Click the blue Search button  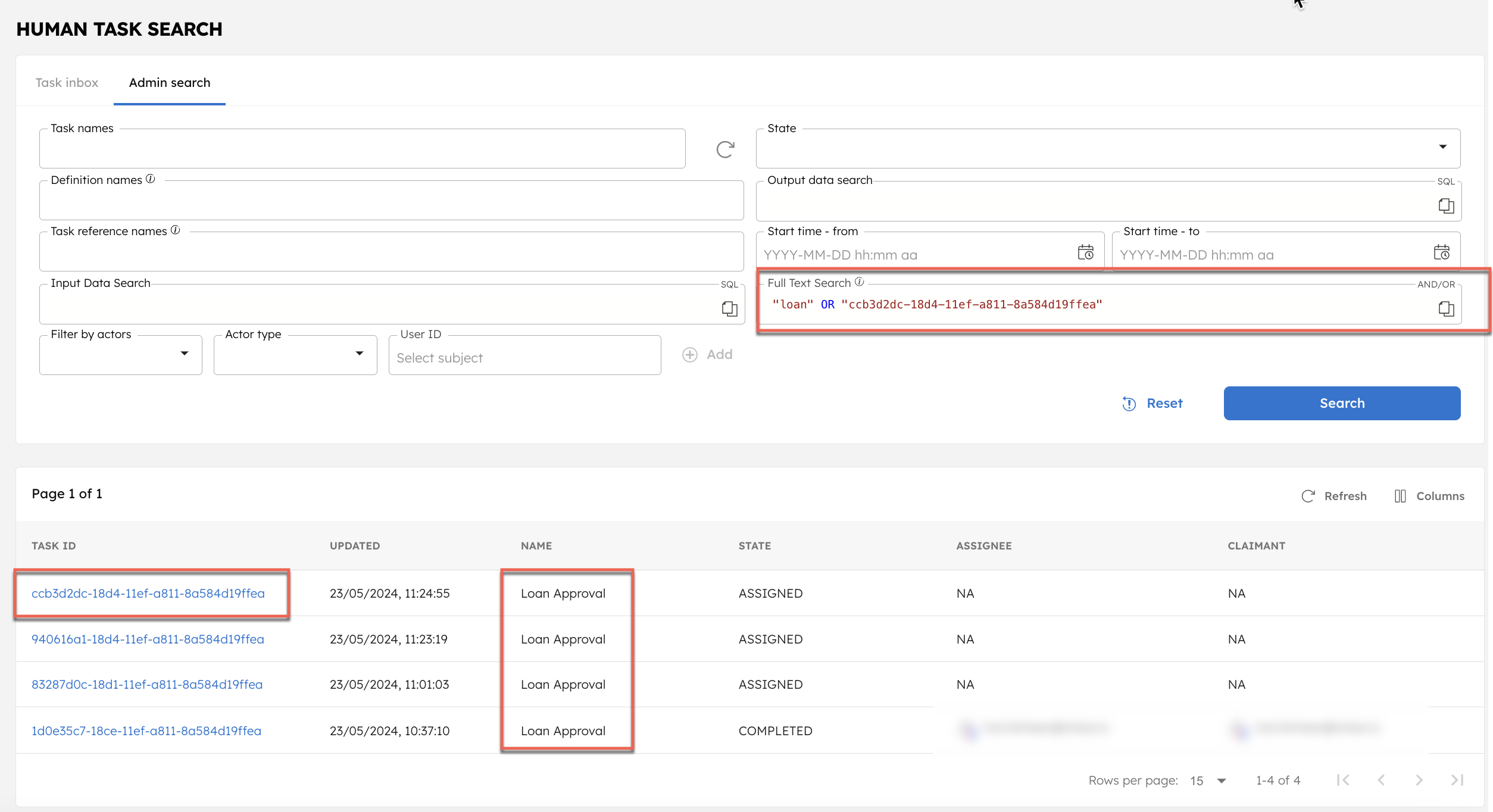coord(1342,403)
